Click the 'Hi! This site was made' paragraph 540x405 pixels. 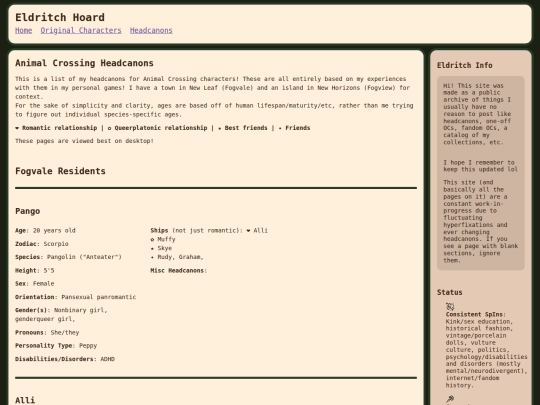477,114
